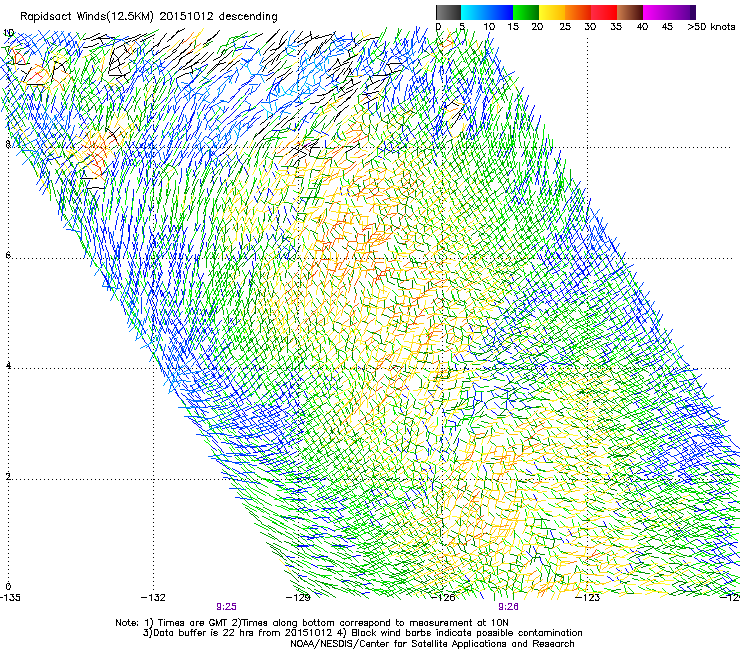Click the longitude axis label "-123"
Viewport: 740px width, 650px height.
(x=587, y=598)
